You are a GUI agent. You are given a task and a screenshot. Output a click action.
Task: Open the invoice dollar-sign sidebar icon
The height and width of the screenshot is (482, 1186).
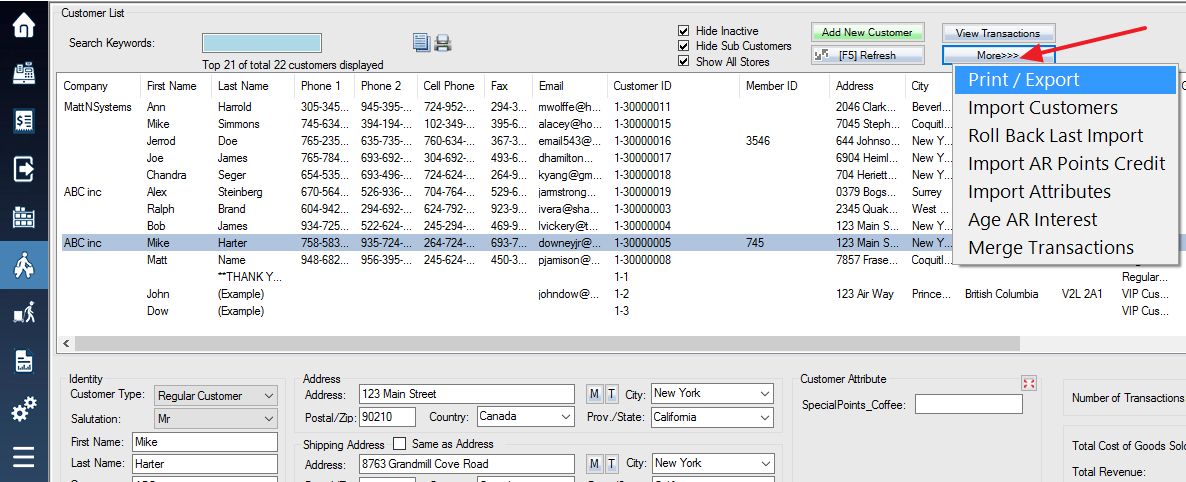pyautogui.click(x=24, y=121)
